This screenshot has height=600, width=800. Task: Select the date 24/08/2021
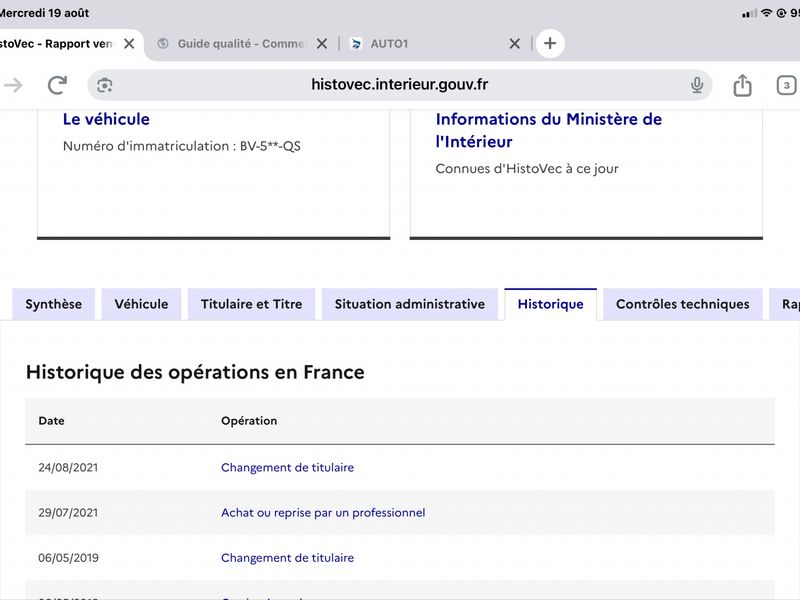(68, 467)
